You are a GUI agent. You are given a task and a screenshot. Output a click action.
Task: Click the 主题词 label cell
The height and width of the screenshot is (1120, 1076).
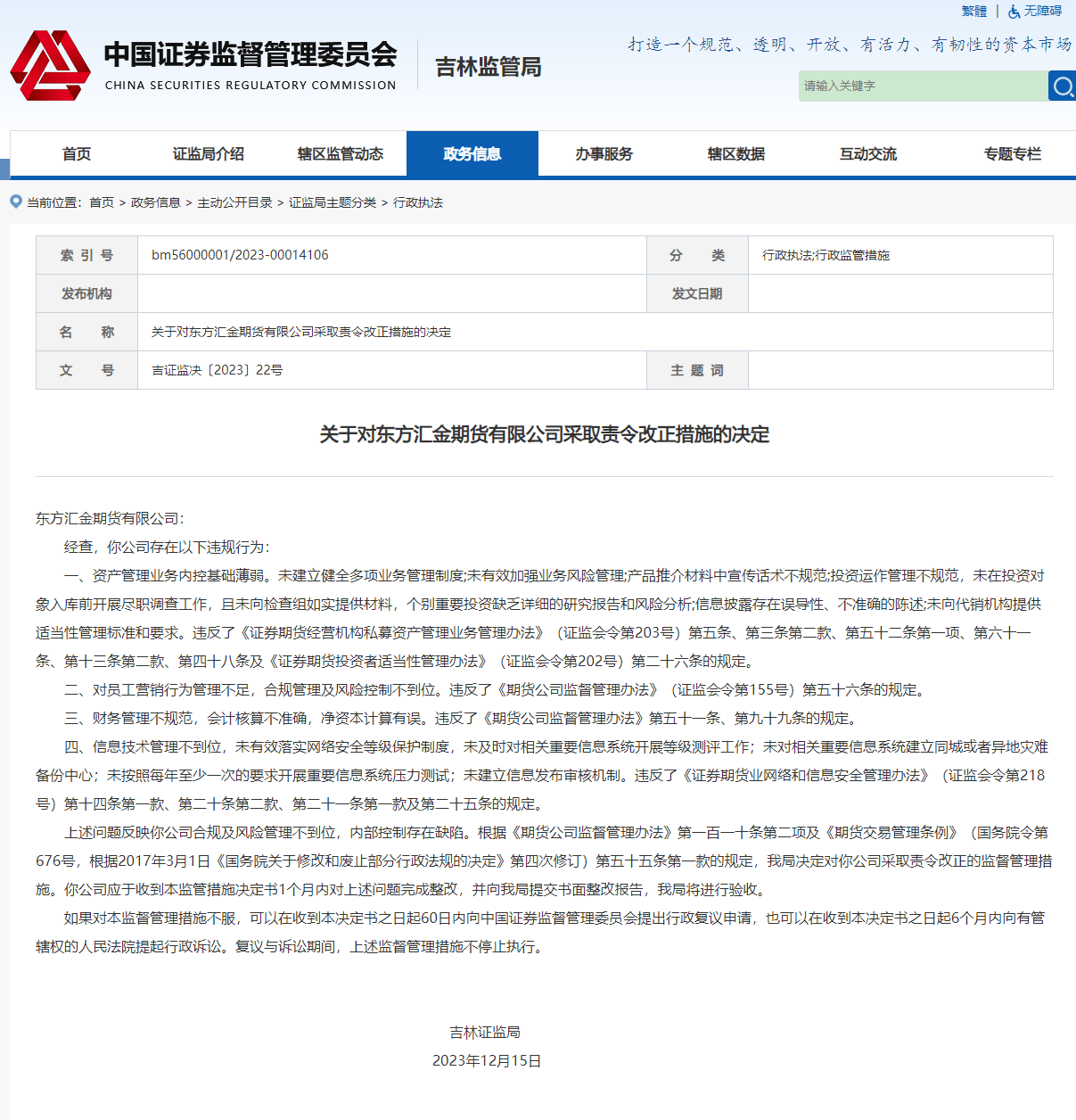pos(697,370)
